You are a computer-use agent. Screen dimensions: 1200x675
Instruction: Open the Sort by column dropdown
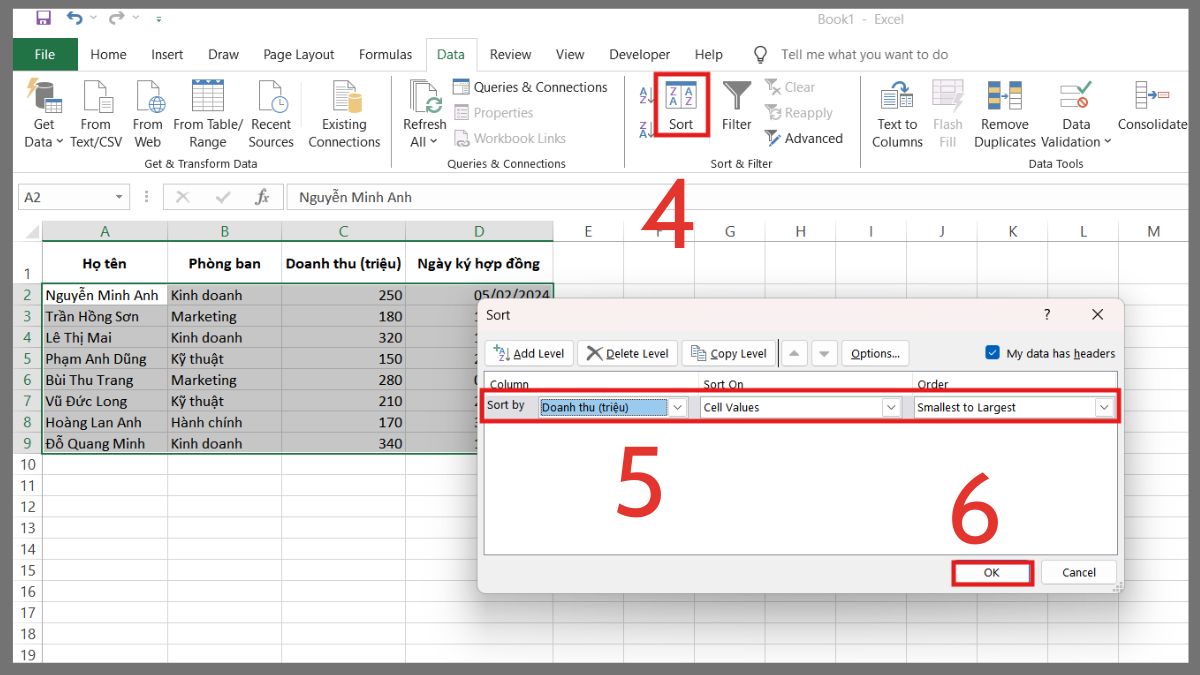pyautogui.click(x=677, y=407)
